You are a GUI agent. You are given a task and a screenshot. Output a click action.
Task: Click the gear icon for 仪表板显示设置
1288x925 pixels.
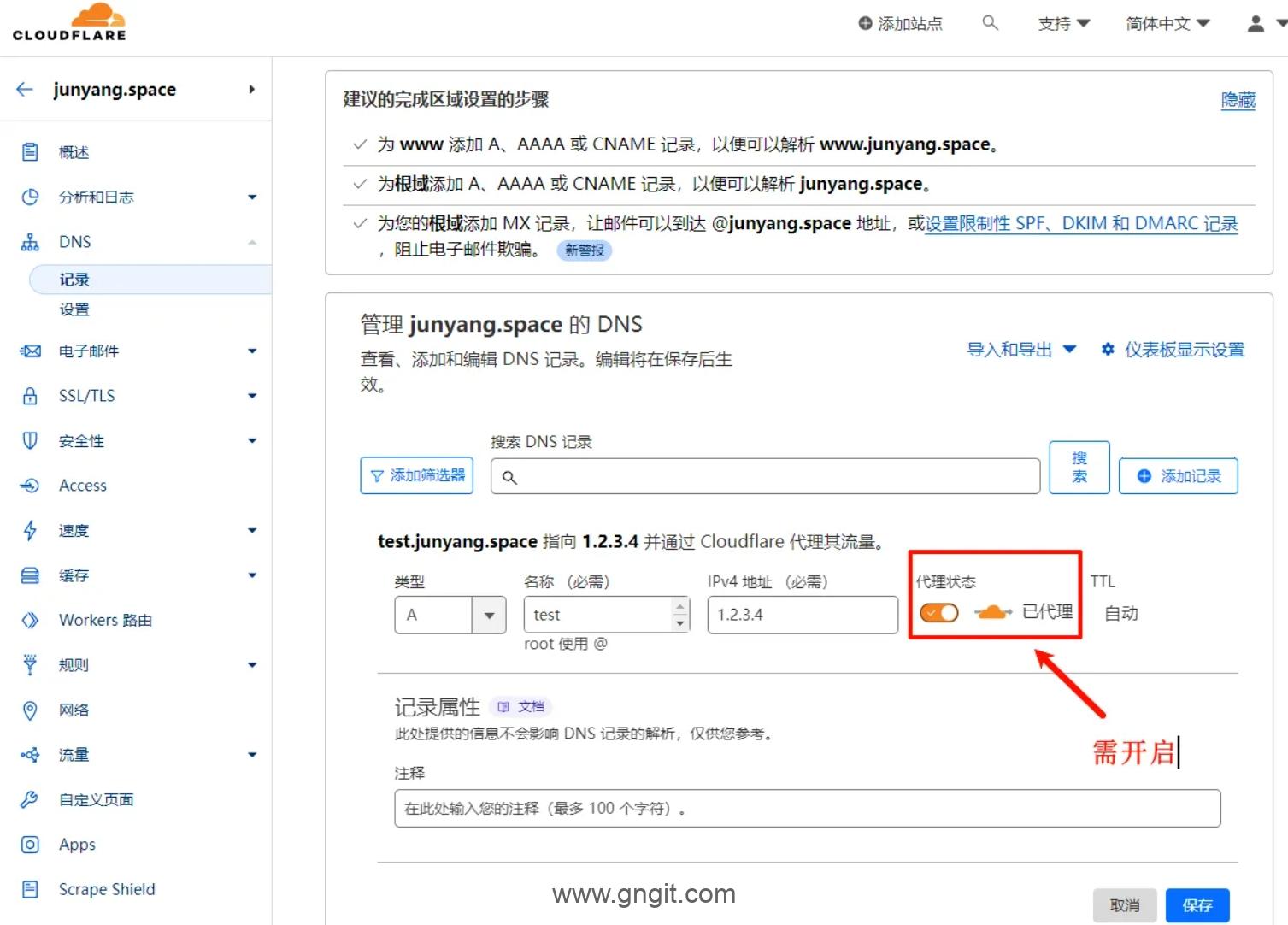pyautogui.click(x=1108, y=349)
